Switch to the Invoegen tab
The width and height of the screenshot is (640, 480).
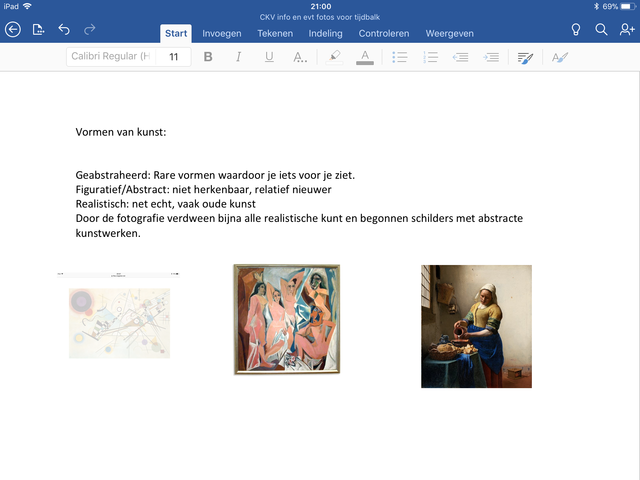click(x=222, y=33)
